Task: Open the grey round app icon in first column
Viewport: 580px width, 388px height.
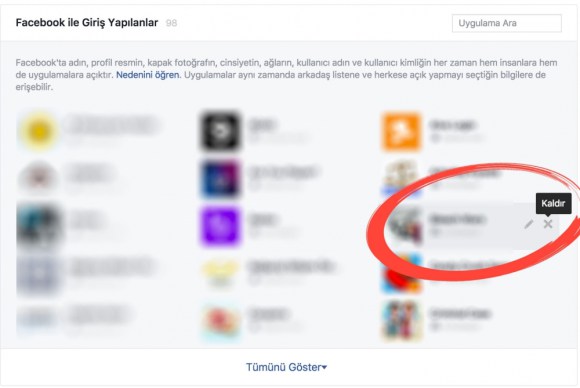Action: (39, 178)
